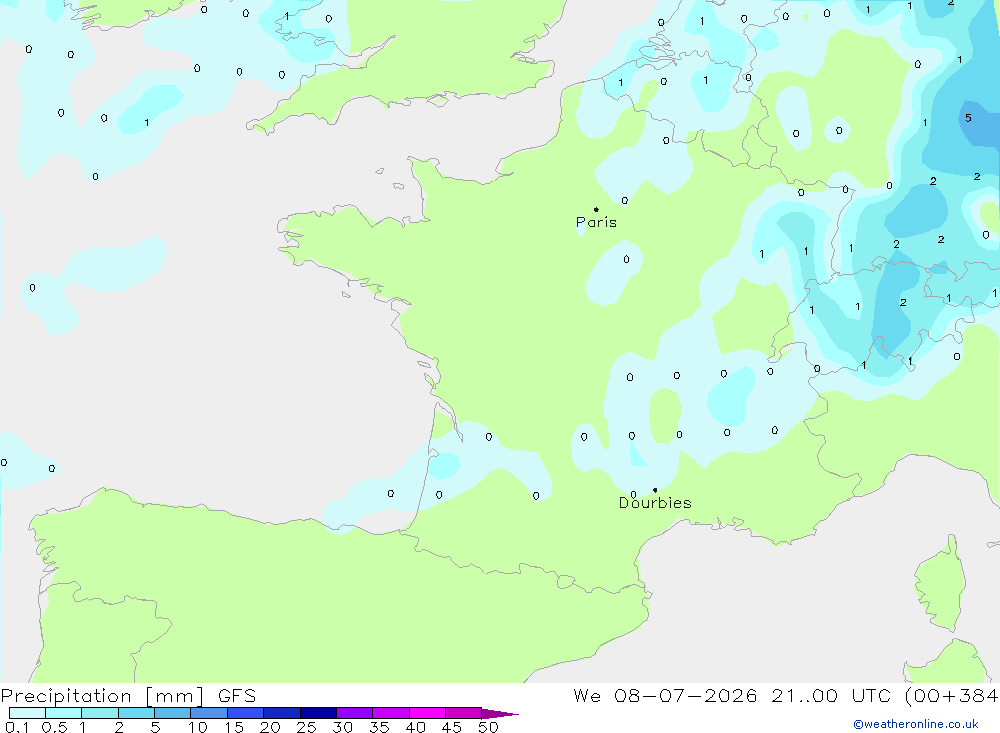Select the 10–15 mm legend color swatch
The width and height of the screenshot is (1000, 733).
[x=209, y=713]
